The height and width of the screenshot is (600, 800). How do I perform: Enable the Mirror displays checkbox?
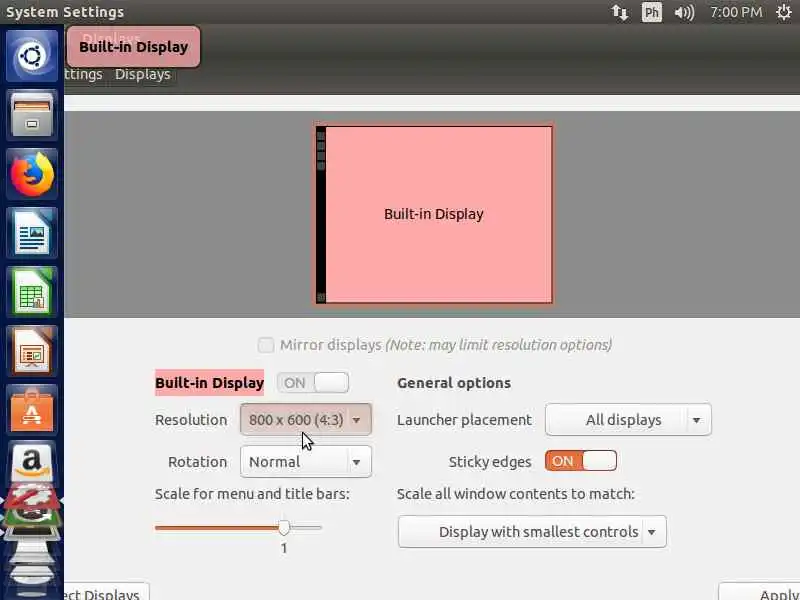click(266, 345)
